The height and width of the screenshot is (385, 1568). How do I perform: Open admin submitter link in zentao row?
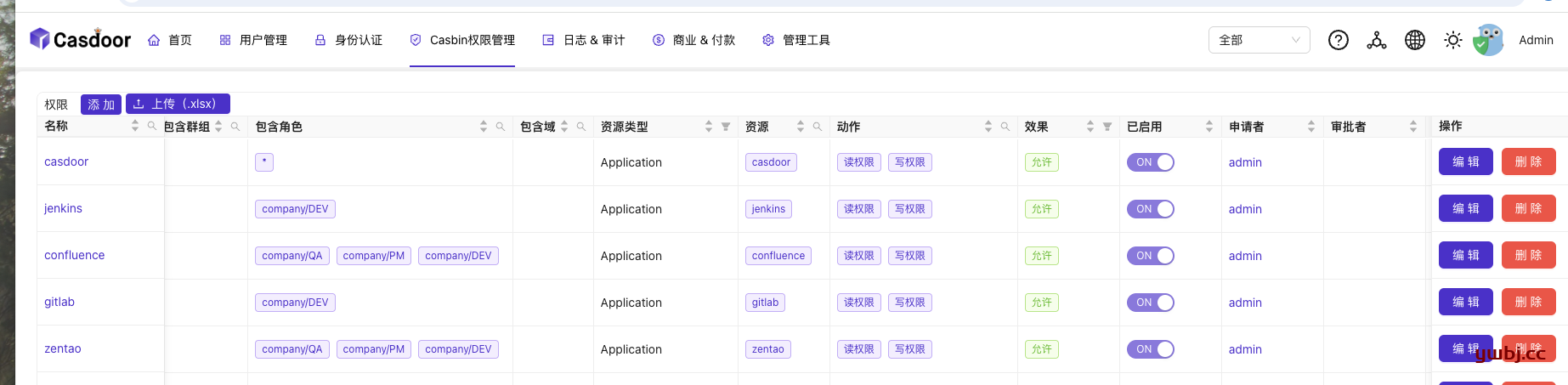1245,349
